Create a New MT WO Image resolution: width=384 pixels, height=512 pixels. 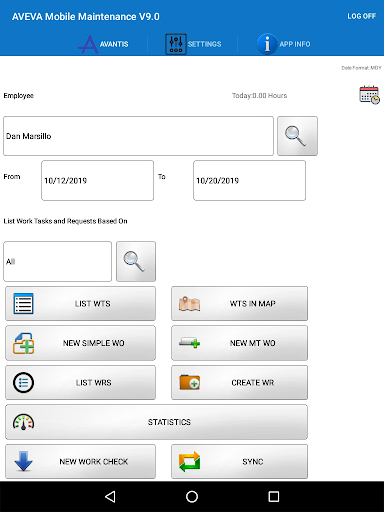[x=239, y=343]
